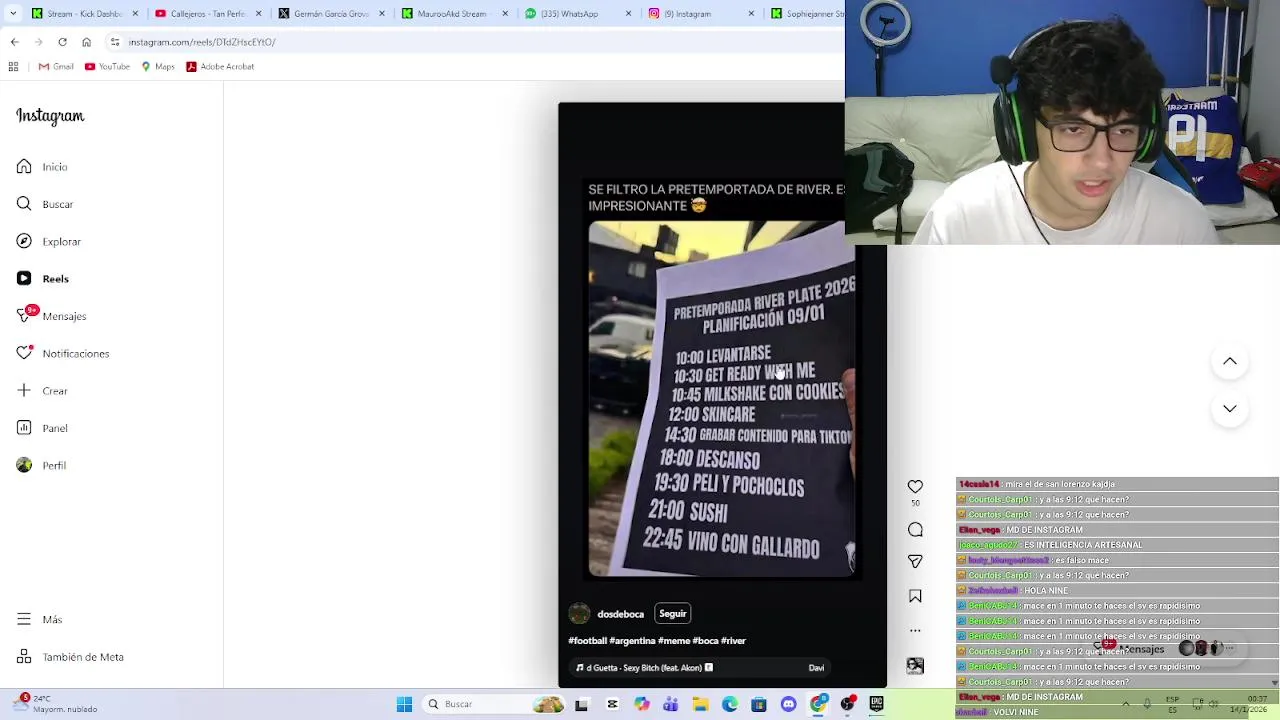Open Microsoft Store from taskbar
Screen dimensions: 1280x720
[759, 704]
